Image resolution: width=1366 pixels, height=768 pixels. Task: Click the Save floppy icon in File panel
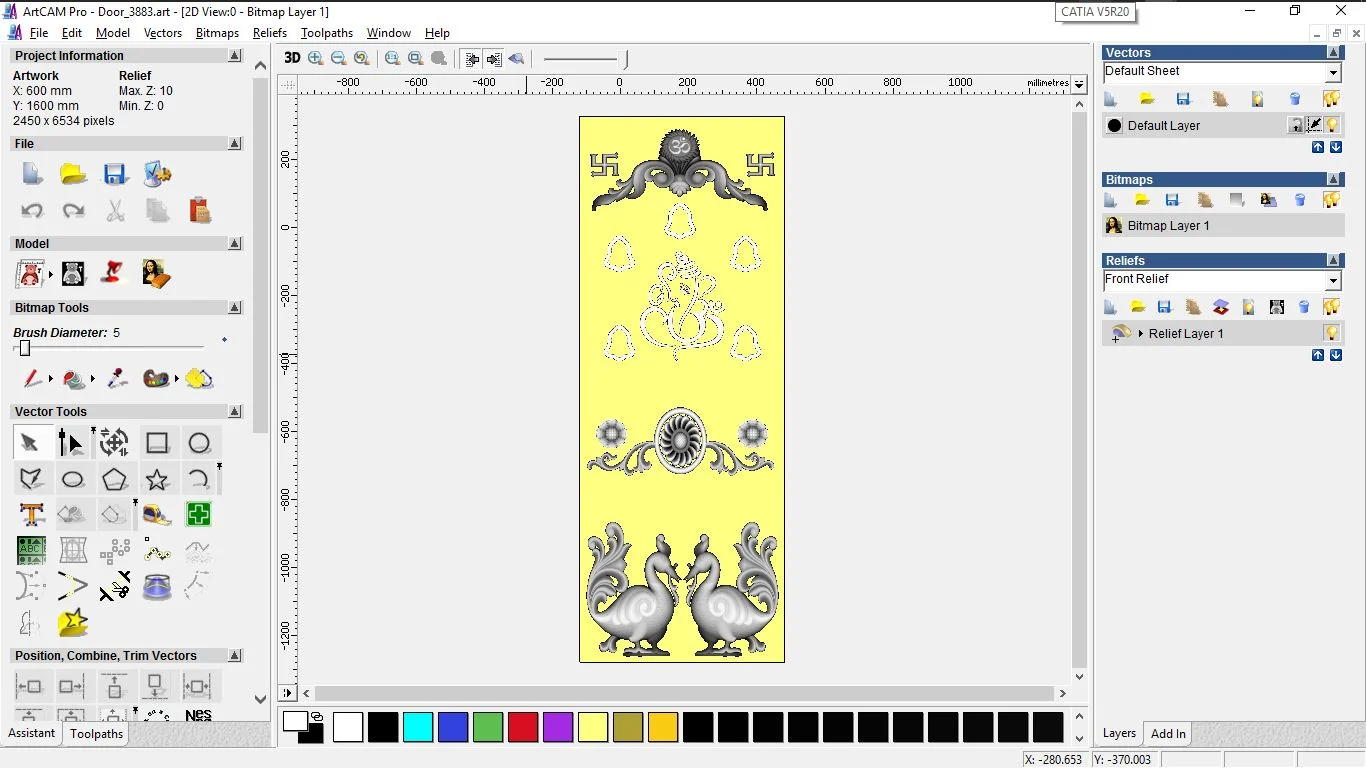point(115,174)
